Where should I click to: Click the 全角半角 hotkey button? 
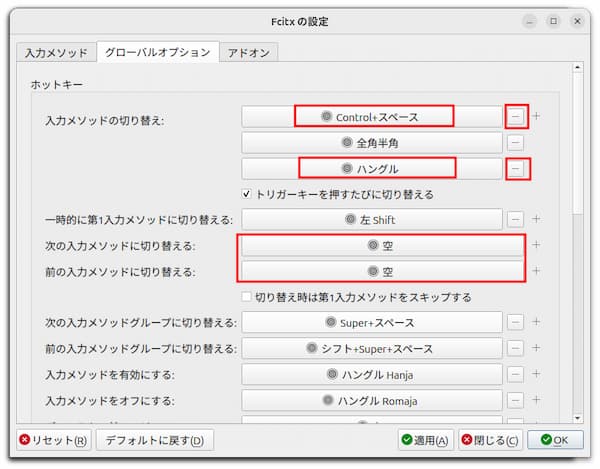click(372, 143)
